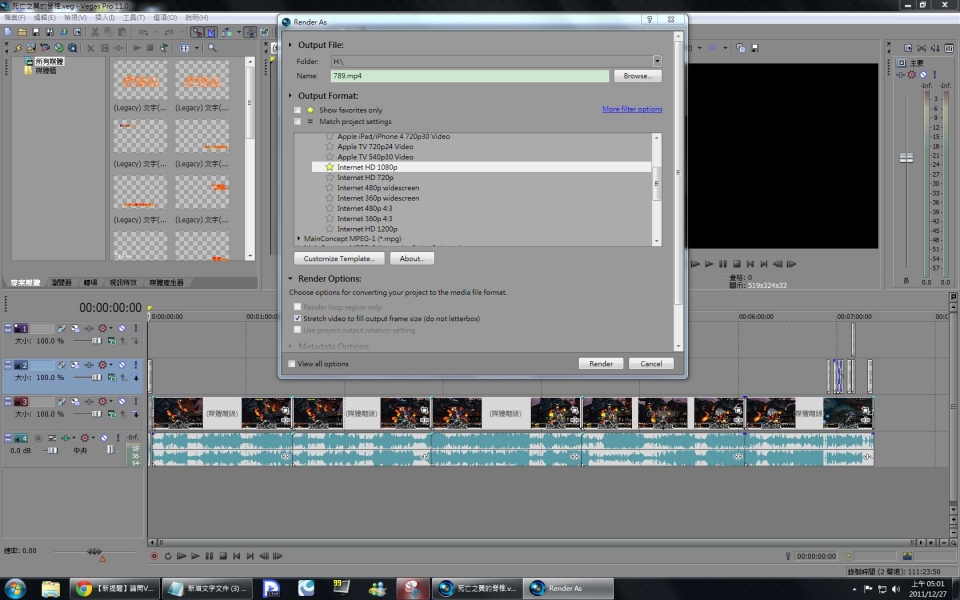The image size is (960, 600).
Task: Tick the View all options checkbox
Action: coord(292,364)
